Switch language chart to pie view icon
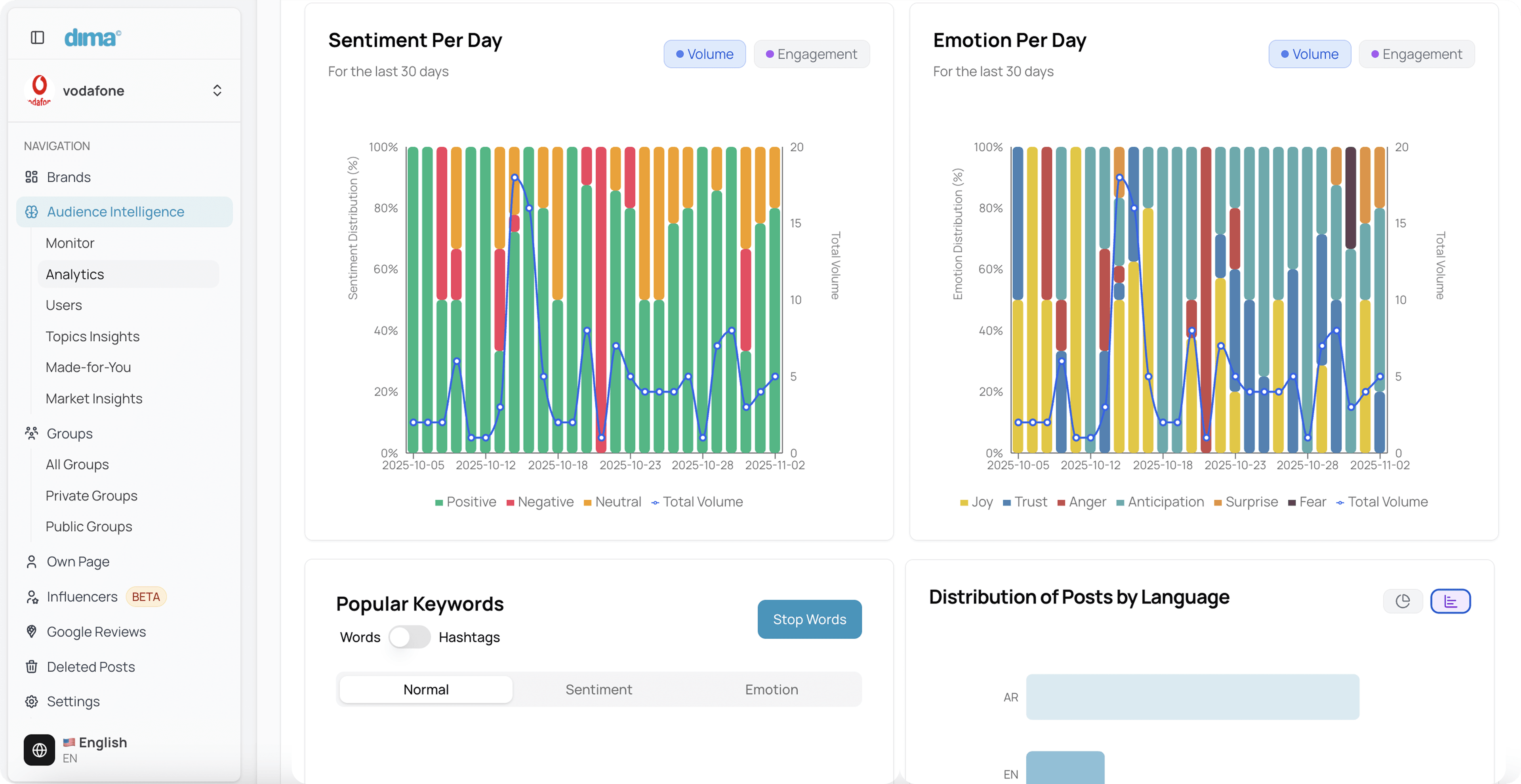The height and width of the screenshot is (784, 1521). point(1402,601)
